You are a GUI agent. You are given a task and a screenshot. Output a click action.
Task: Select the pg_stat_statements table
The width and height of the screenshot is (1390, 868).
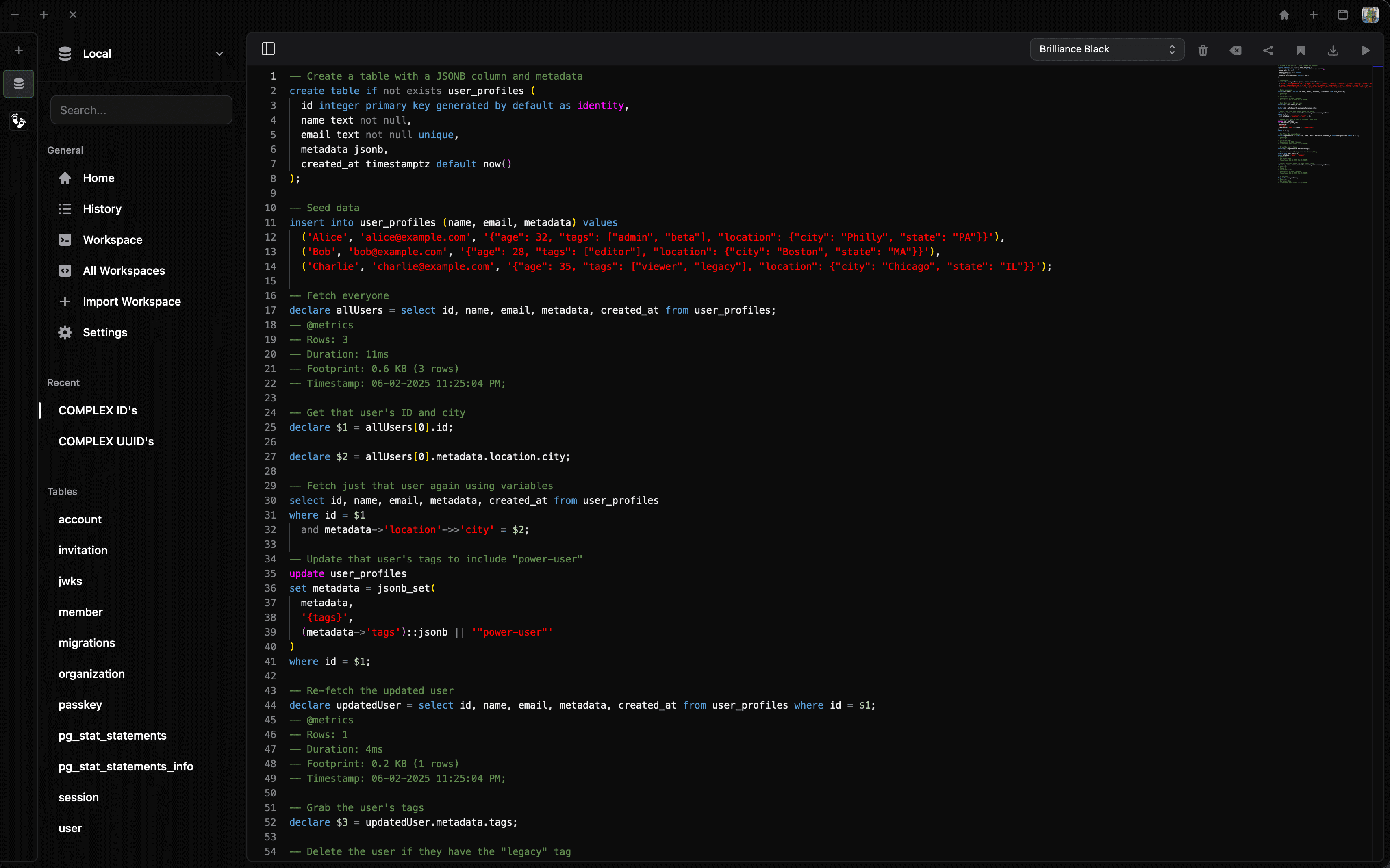click(113, 736)
